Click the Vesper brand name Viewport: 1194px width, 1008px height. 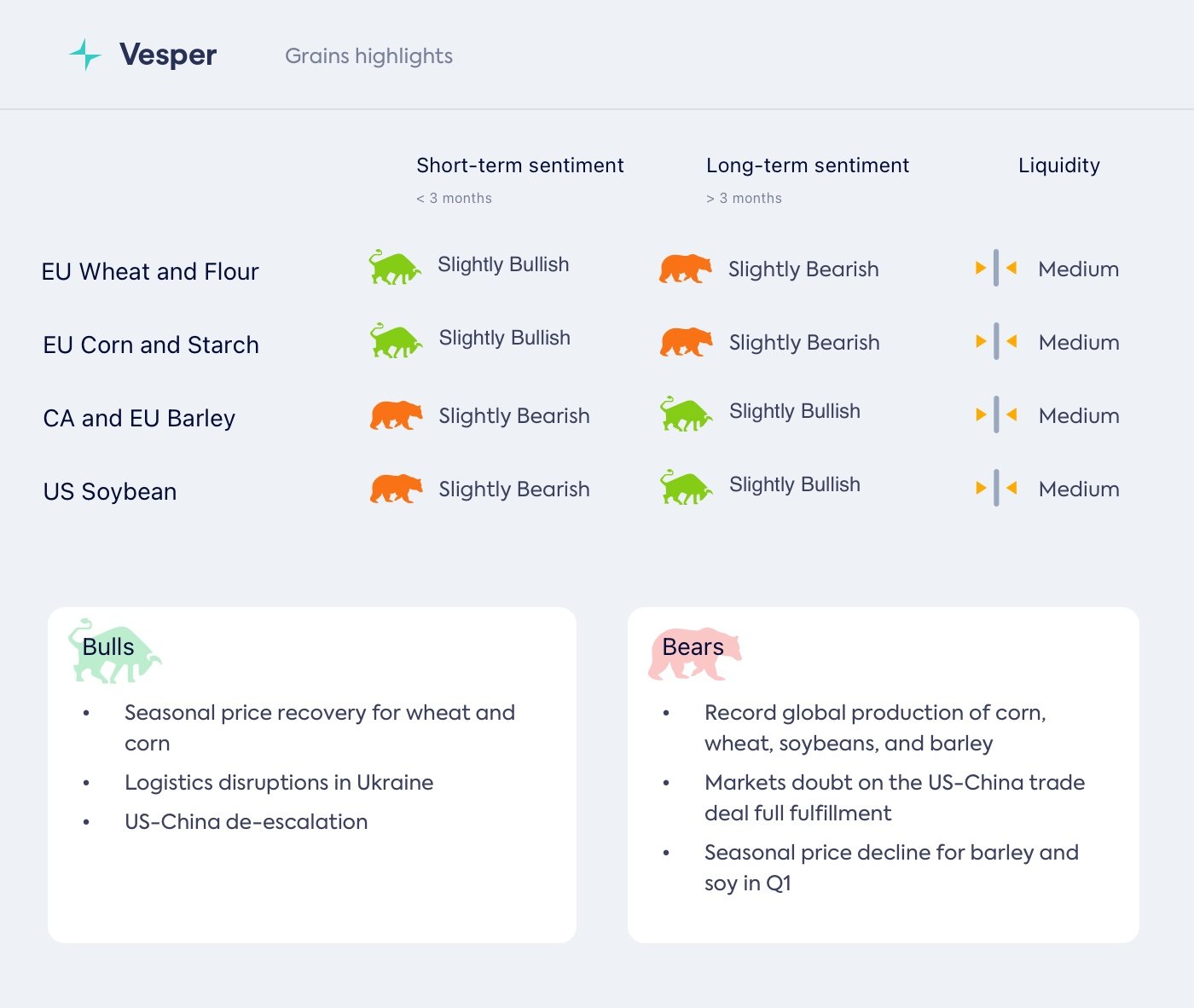[x=168, y=55]
